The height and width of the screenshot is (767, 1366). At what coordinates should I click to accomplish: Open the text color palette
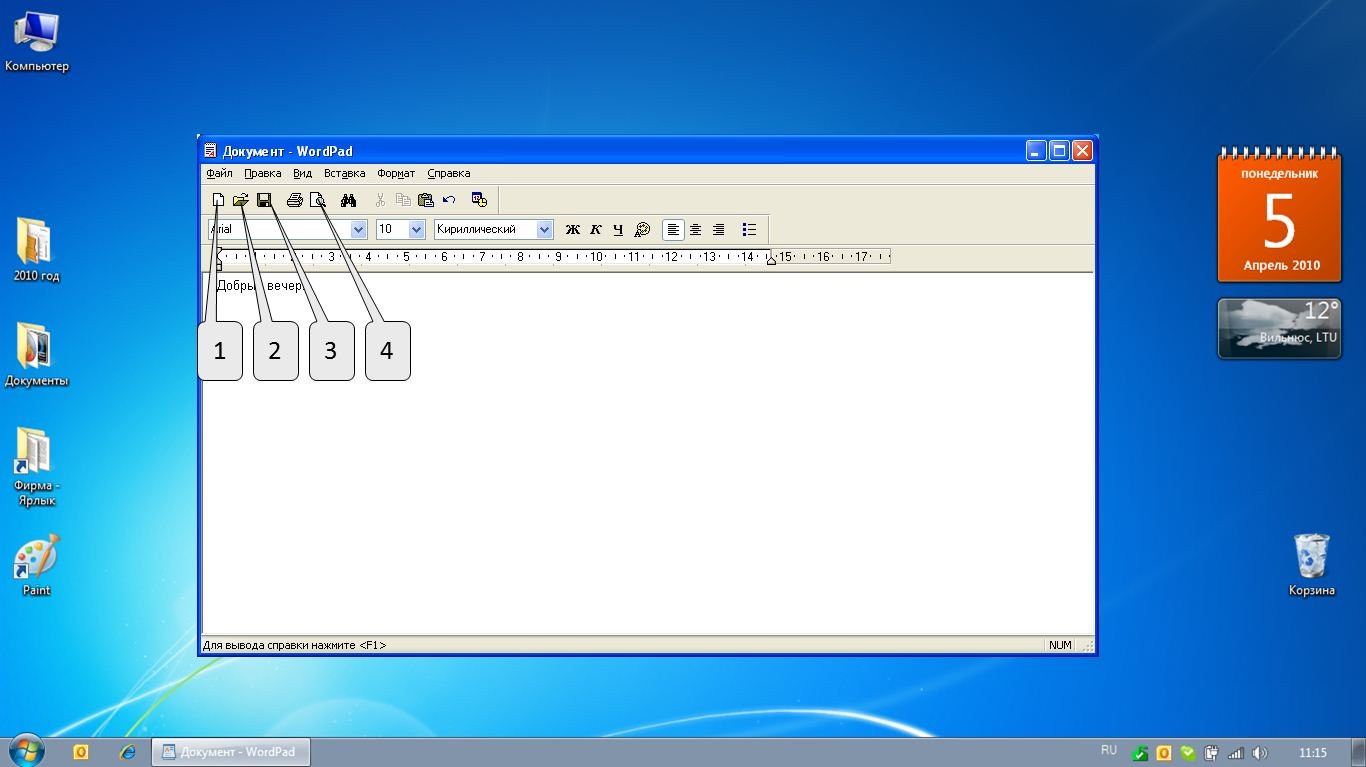[642, 230]
